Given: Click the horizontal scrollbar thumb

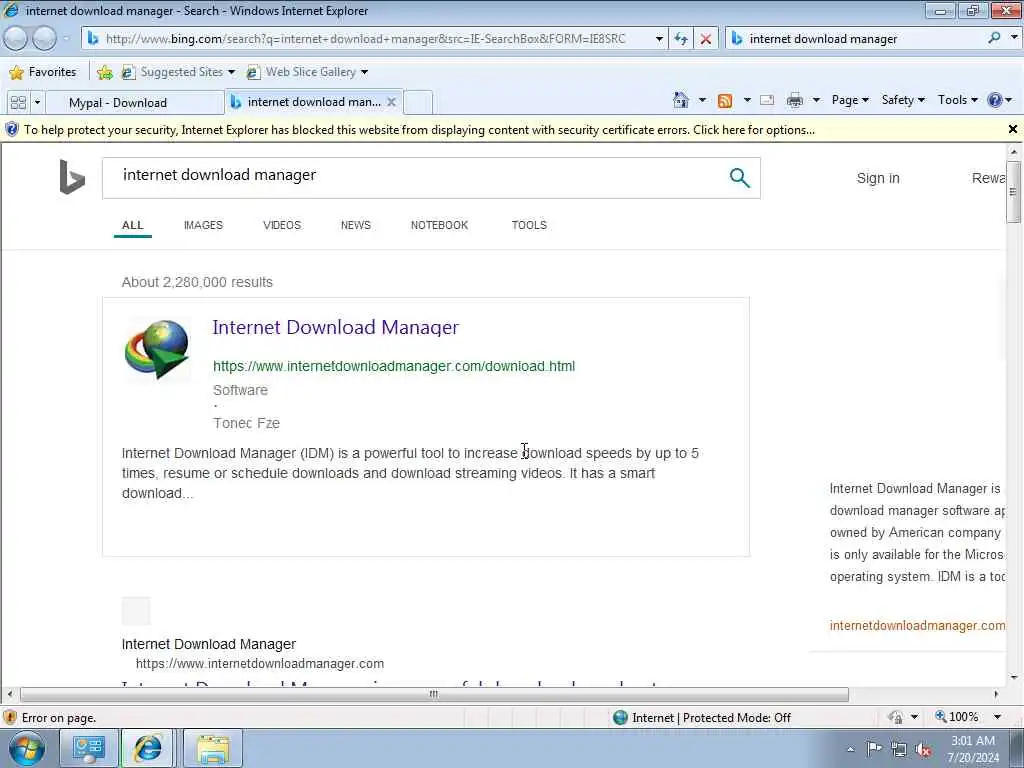Looking at the screenshot, I should pos(434,694).
